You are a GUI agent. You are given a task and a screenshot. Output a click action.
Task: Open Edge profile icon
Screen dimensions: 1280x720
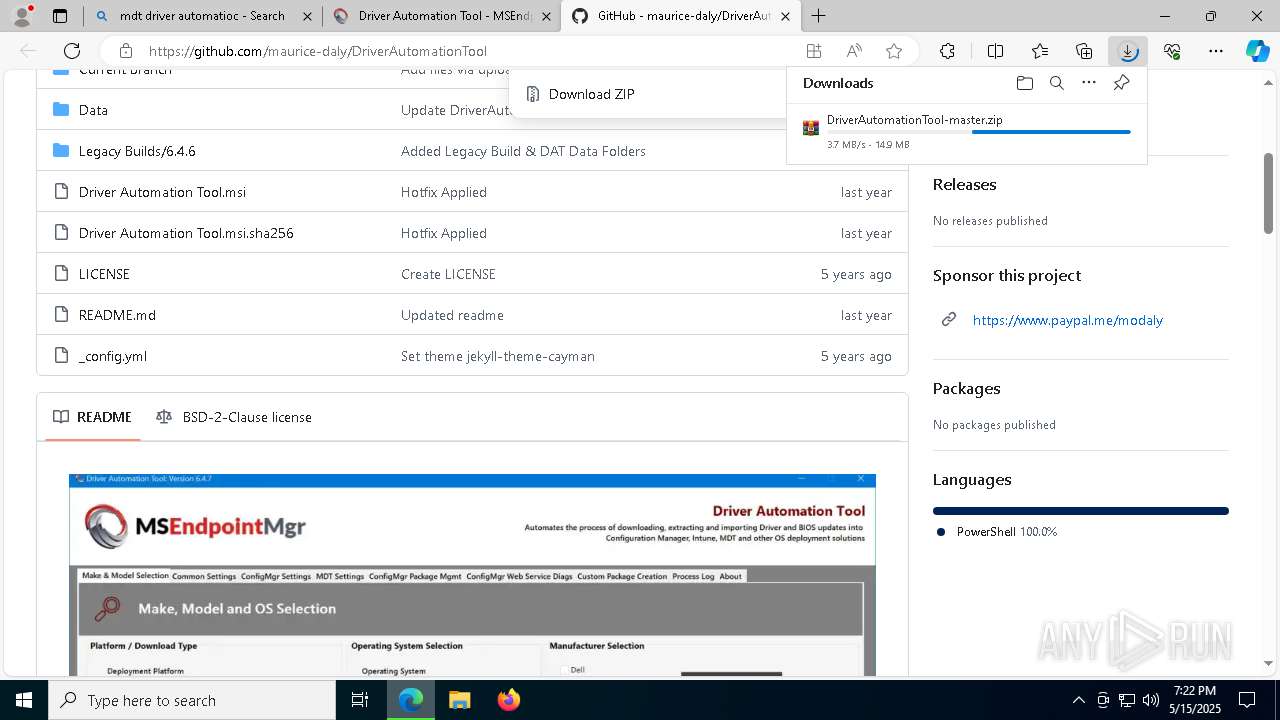(x=22, y=16)
